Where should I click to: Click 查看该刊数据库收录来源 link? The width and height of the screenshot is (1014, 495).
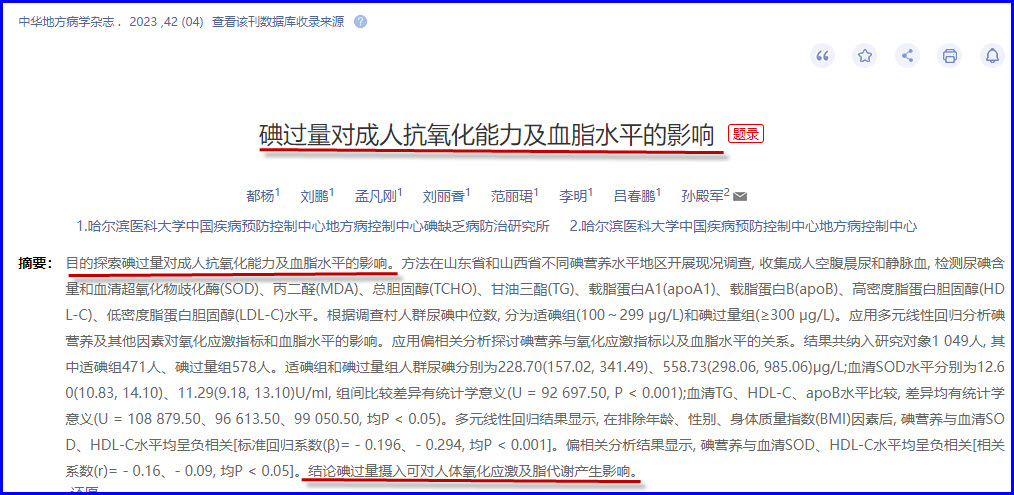click(278, 21)
